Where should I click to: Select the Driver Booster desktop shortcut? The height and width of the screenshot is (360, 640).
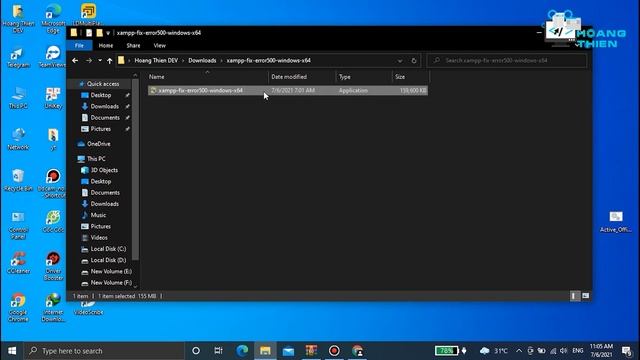[53, 266]
